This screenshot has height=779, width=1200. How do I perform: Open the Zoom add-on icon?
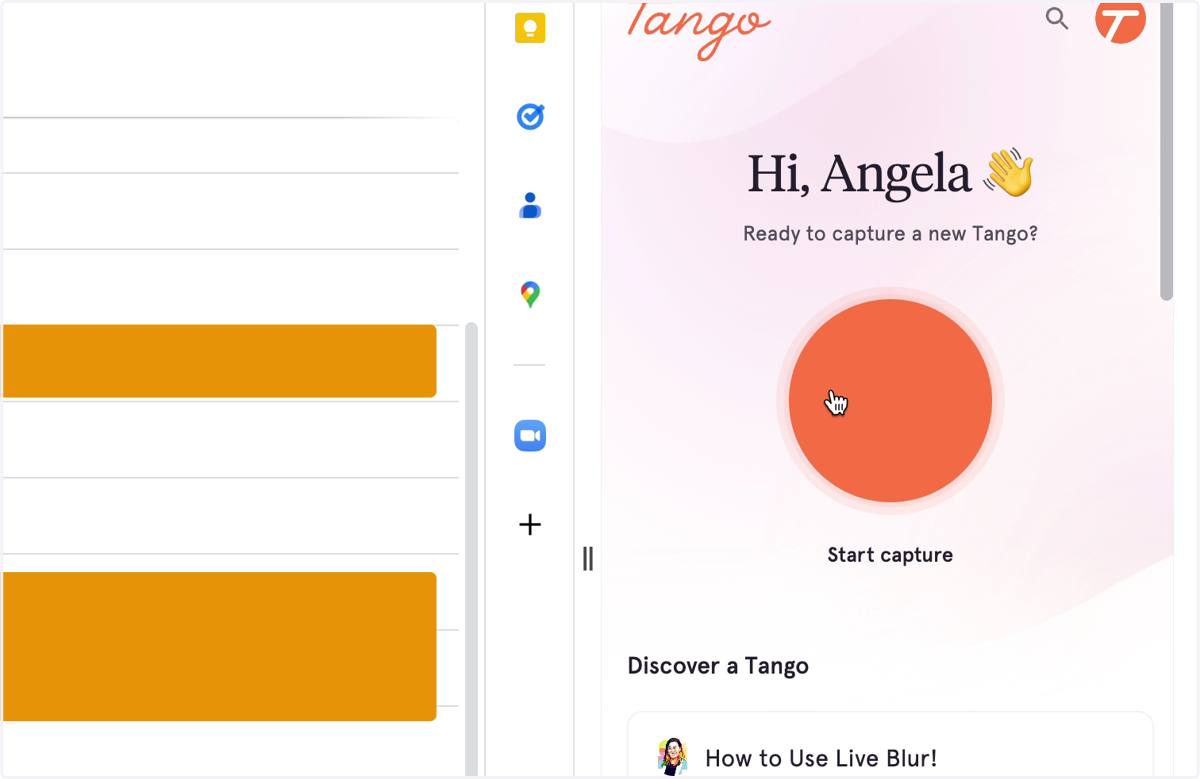(530, 436)
